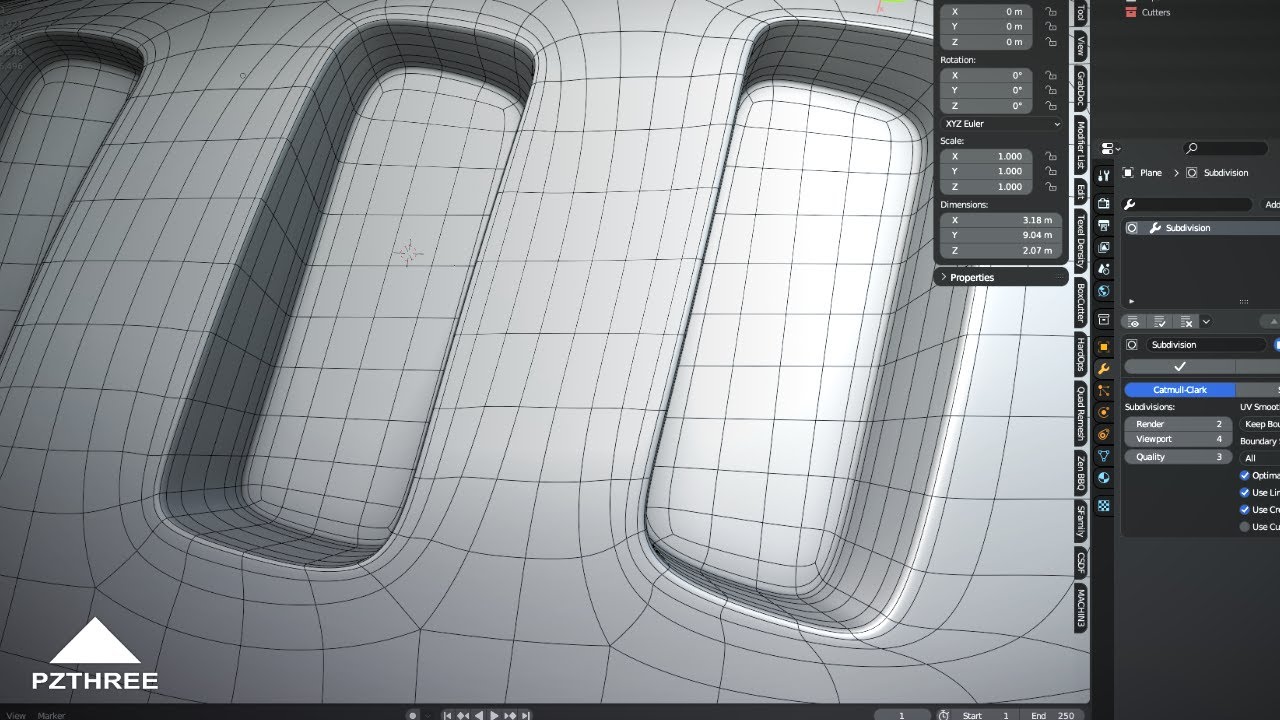
Task: Click the modifier name field Subdivision
Action: point(1207,345)
